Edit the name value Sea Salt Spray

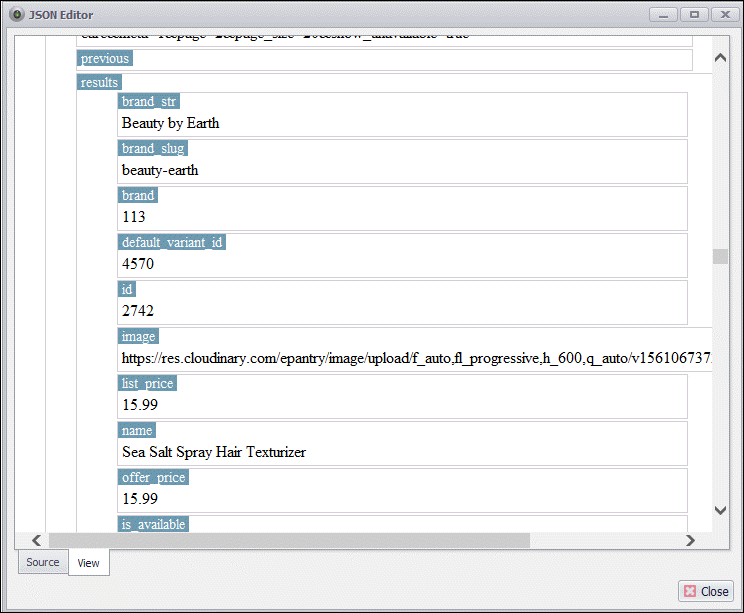tap(214, 452)
